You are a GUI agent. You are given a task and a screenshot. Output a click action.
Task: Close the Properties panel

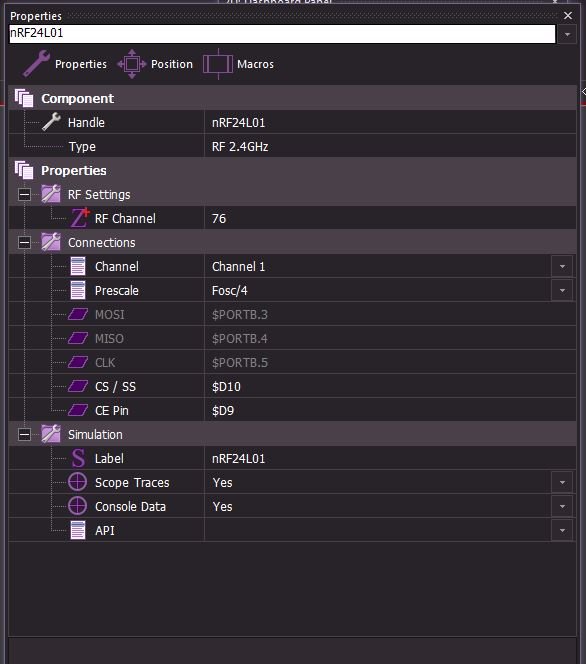(568, 16)
